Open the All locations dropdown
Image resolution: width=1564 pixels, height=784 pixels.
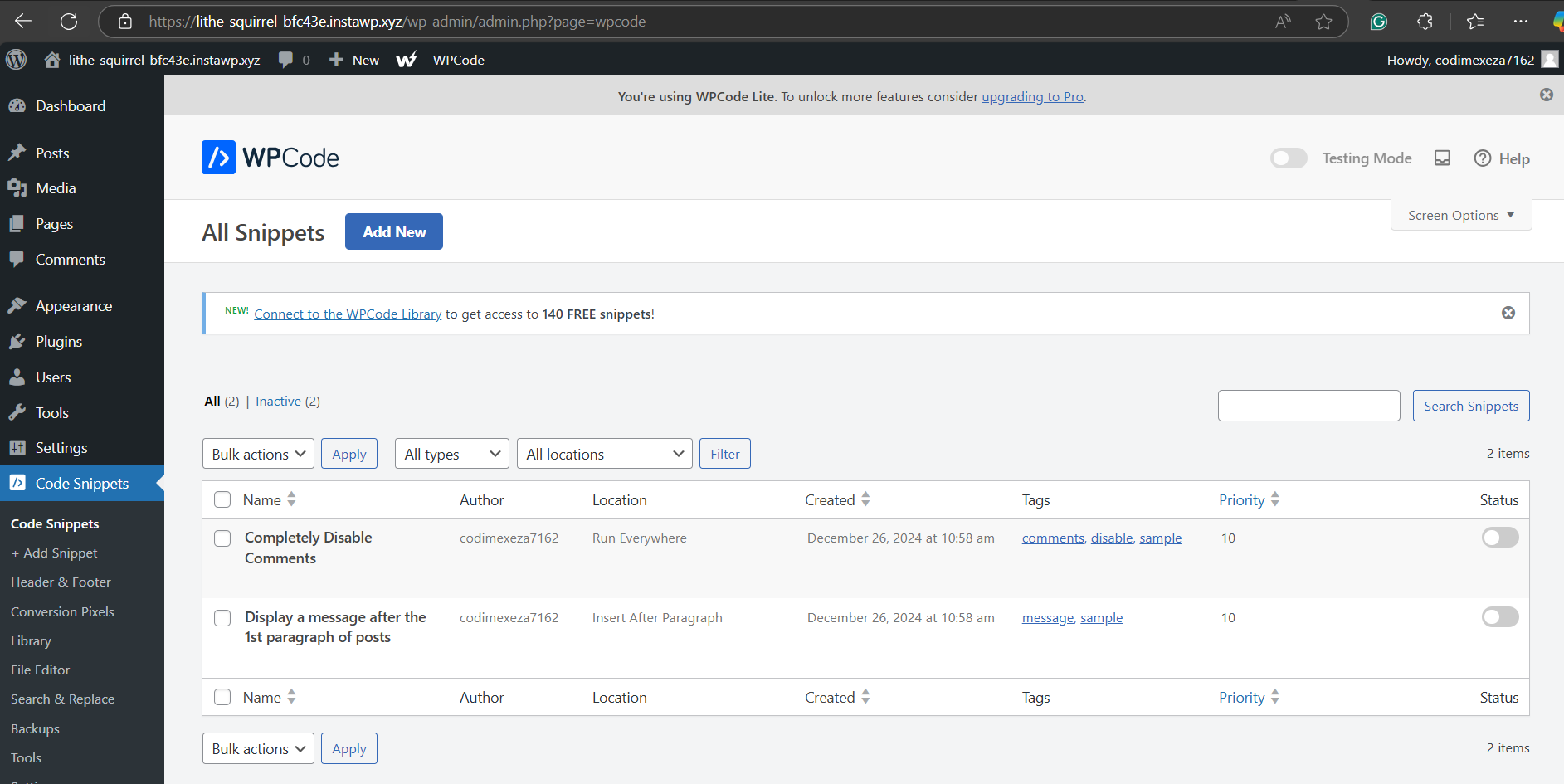pyautogui.click(x=605, y=454)
